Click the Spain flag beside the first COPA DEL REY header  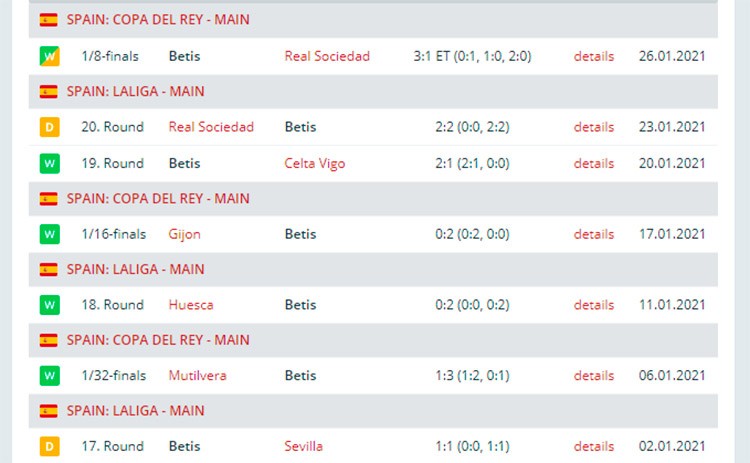tap(48, 20)
